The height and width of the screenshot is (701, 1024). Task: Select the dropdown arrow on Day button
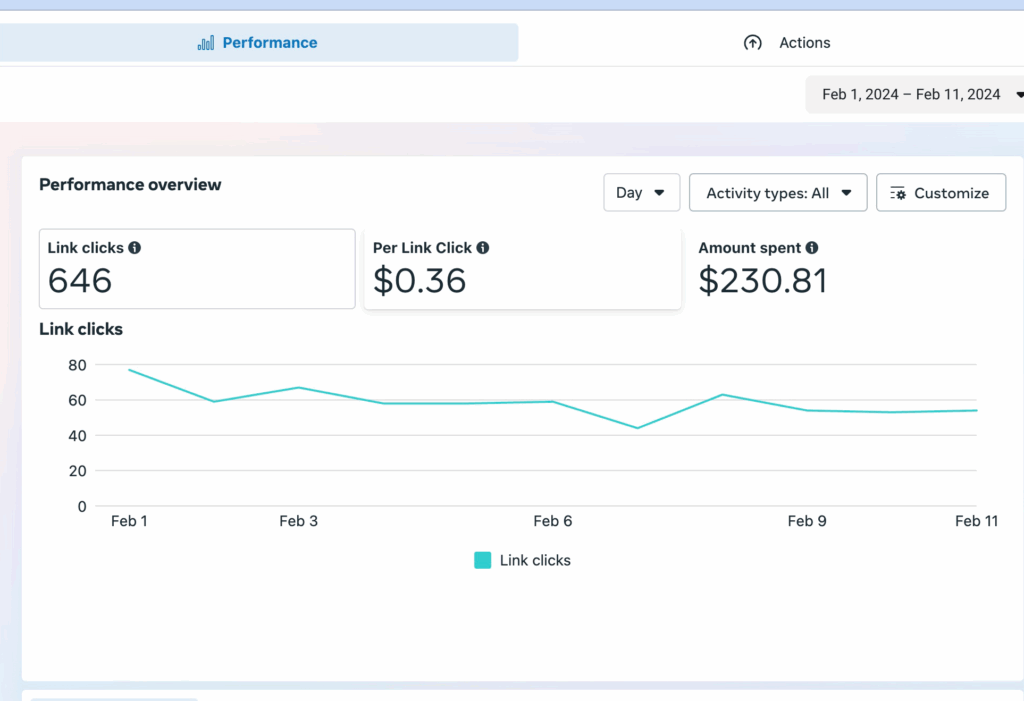tap(661, 192)
